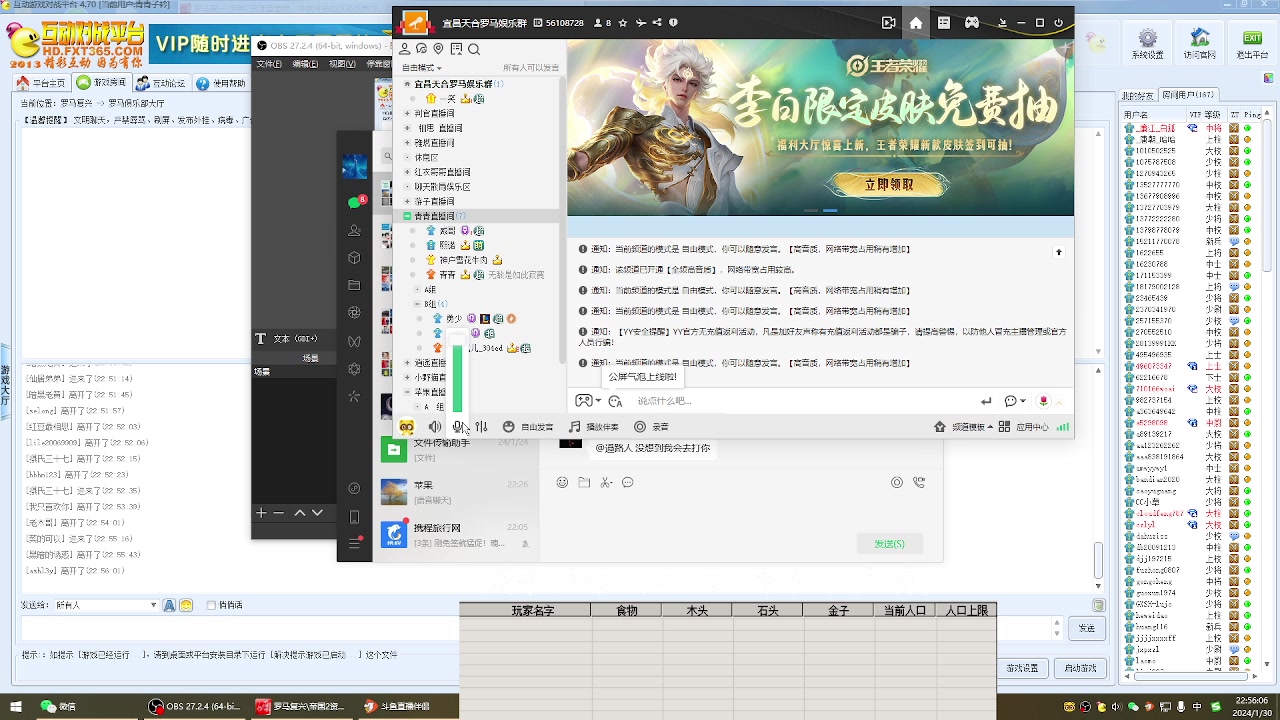The width and height of the screenshot is (1280, 720).
Task: Open the OBS 编辑 menu
Action: (305, 64)
